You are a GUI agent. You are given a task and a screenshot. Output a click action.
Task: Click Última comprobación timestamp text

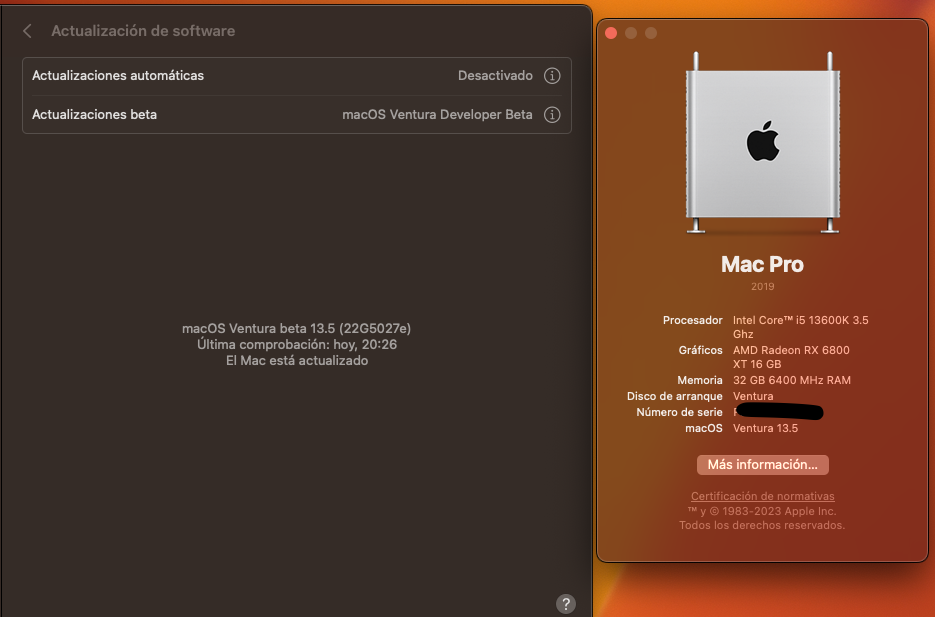297,345
